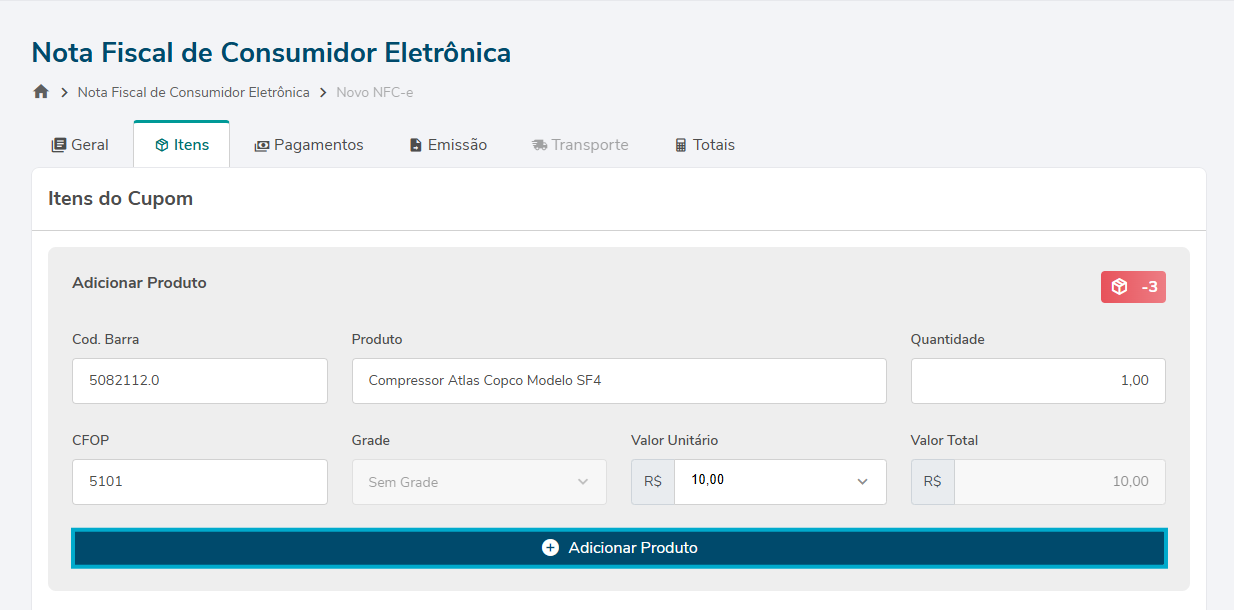
Task: Click the Totais calculator icon
Action: (x=681, y=145)
